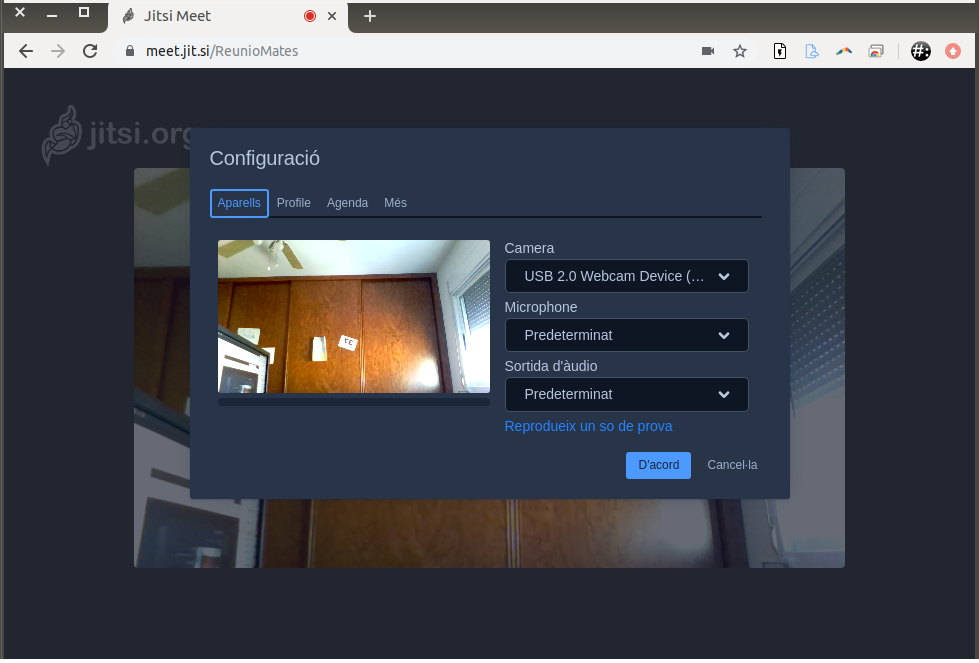Click the camera permission icon in address bar
This screenshot has height=663, width=979.
708,51
